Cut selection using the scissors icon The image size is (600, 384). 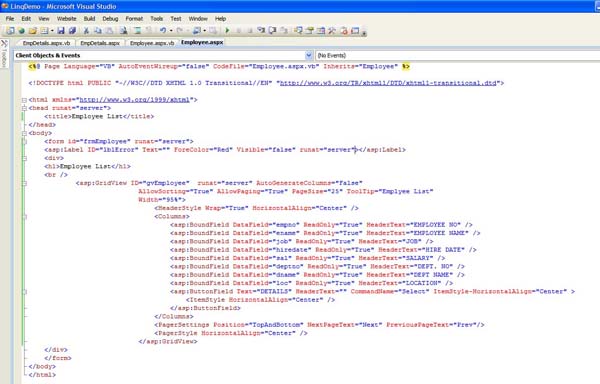(86, 31)
